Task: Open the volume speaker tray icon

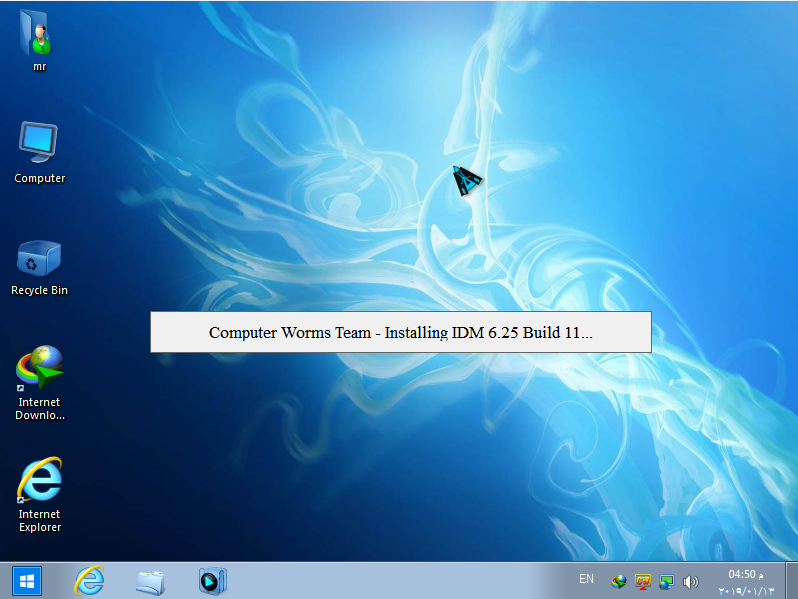Action: pos(691,581)
